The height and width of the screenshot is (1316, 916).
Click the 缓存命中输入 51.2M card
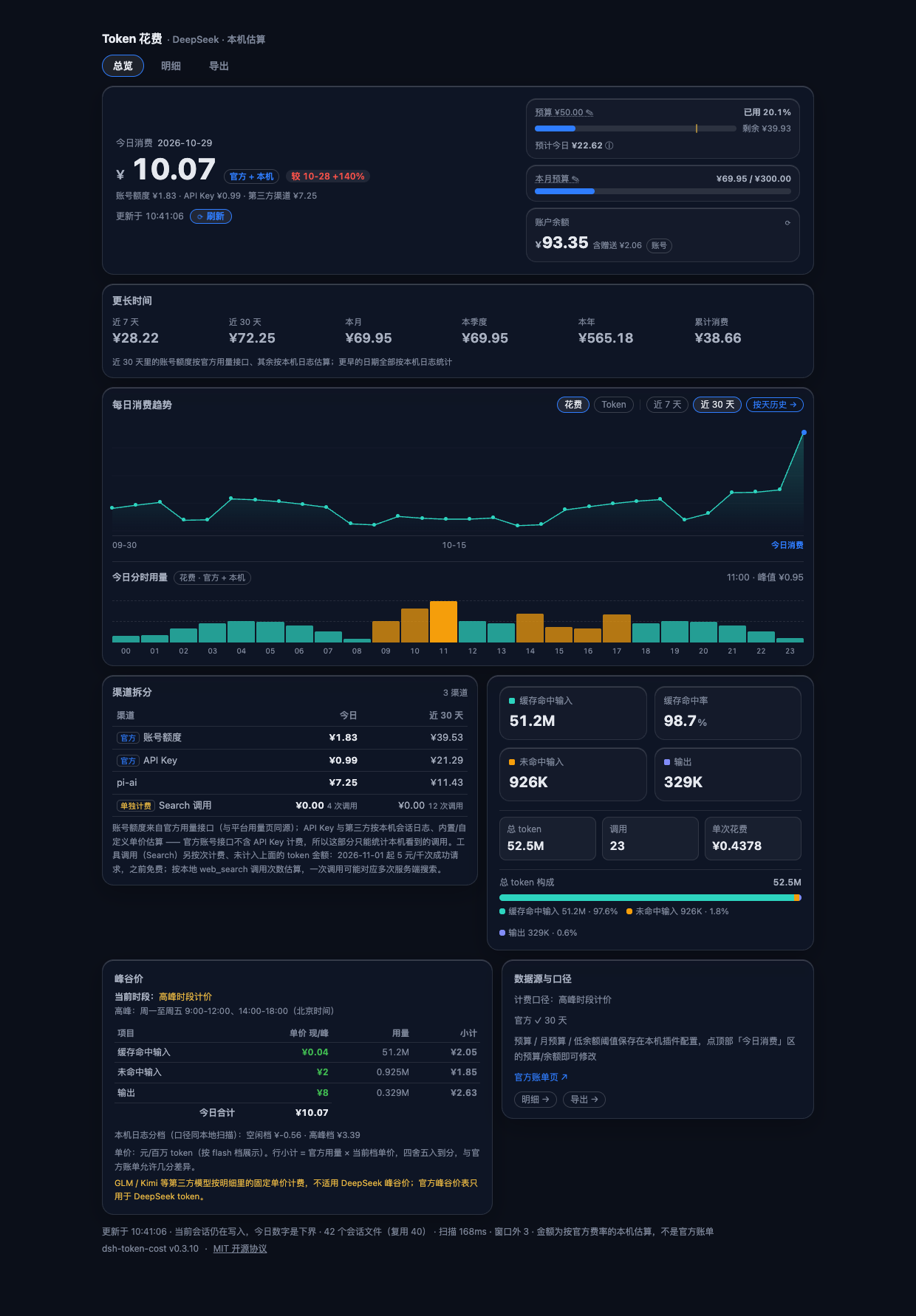tap(573, 713)
